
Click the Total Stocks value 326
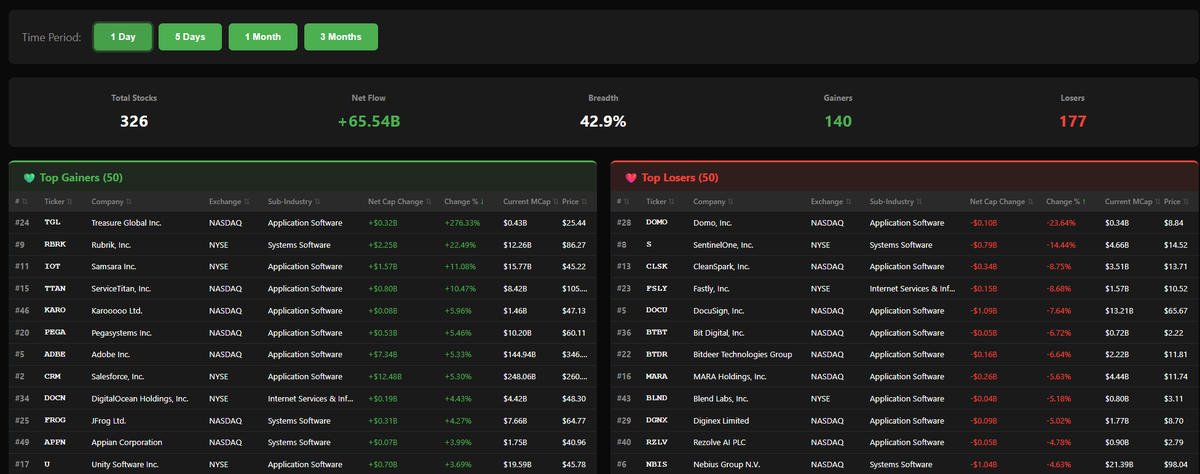134,122
